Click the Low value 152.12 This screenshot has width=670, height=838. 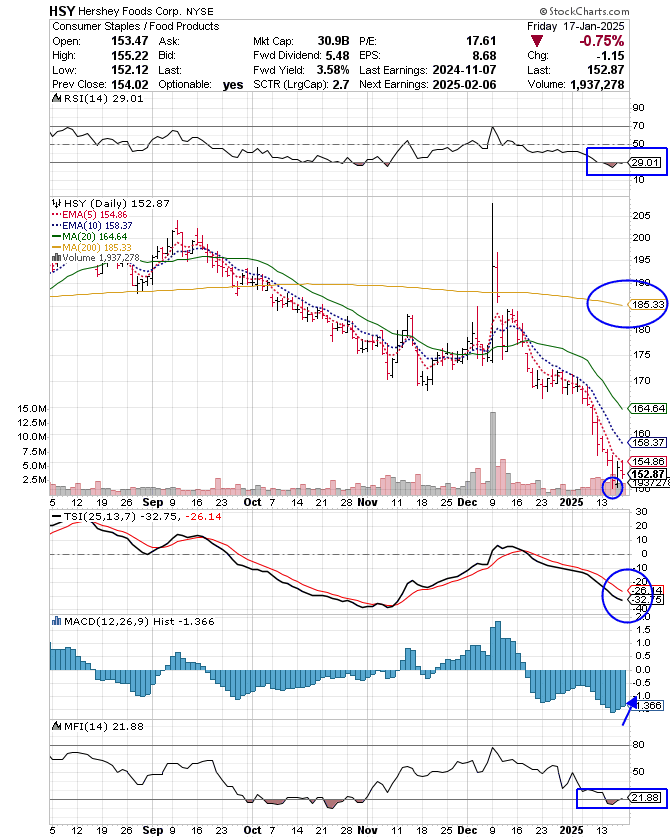coord(129,70)
